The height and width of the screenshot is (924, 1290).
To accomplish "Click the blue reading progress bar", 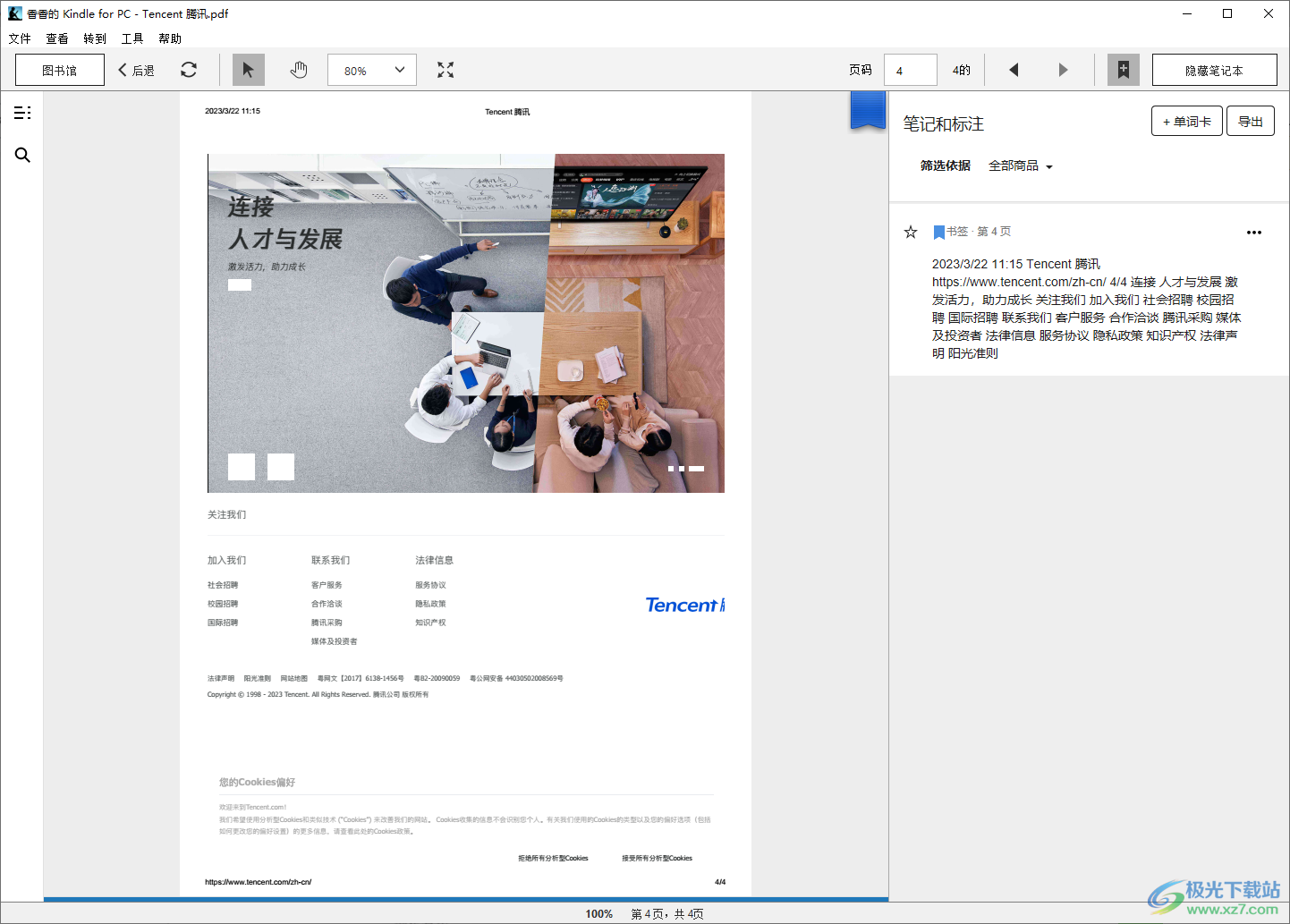I will [466, 899].
